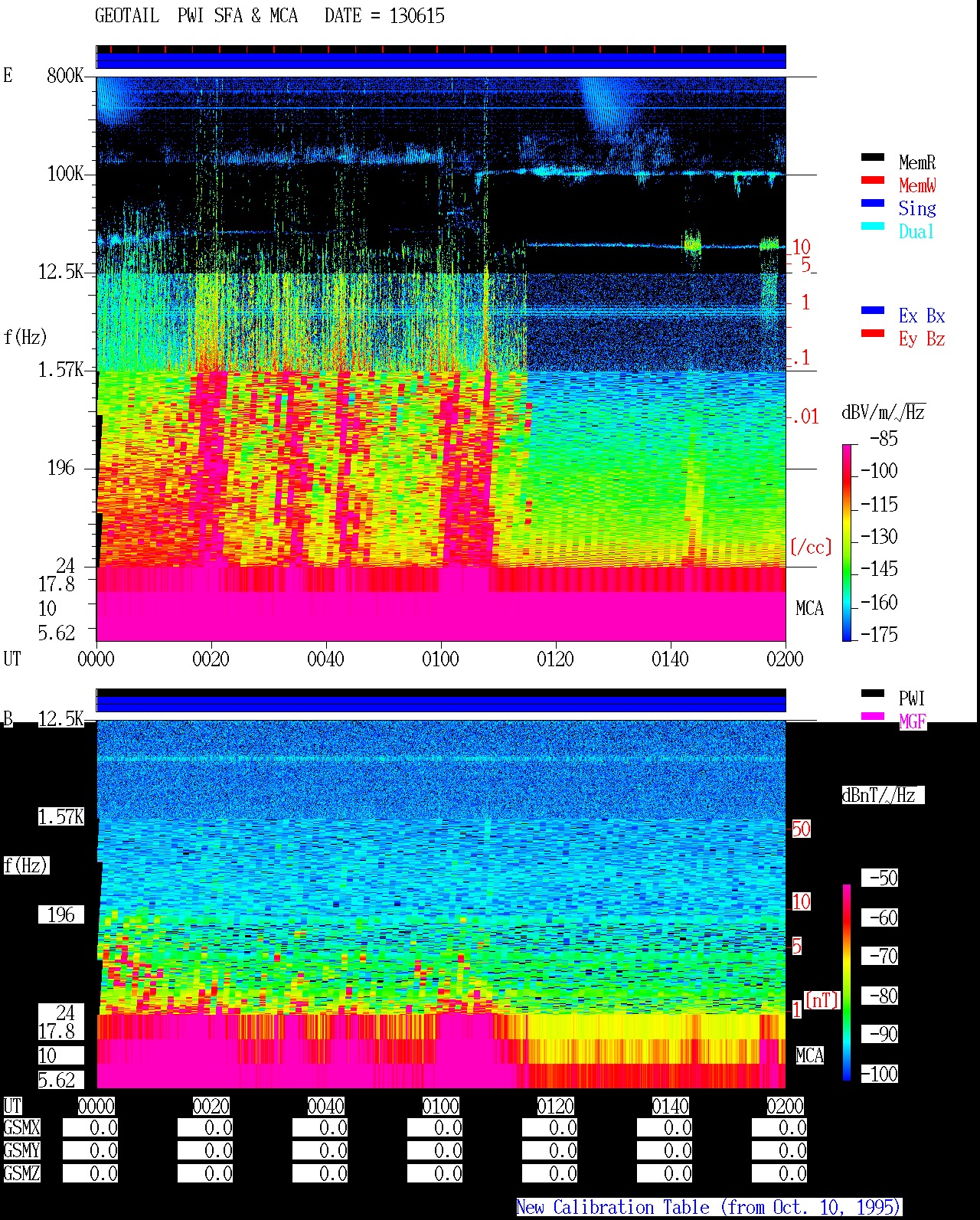Click the 0200 tick on E panel time axis
This screenshot has height=1220, width=980.
[785, 659]
